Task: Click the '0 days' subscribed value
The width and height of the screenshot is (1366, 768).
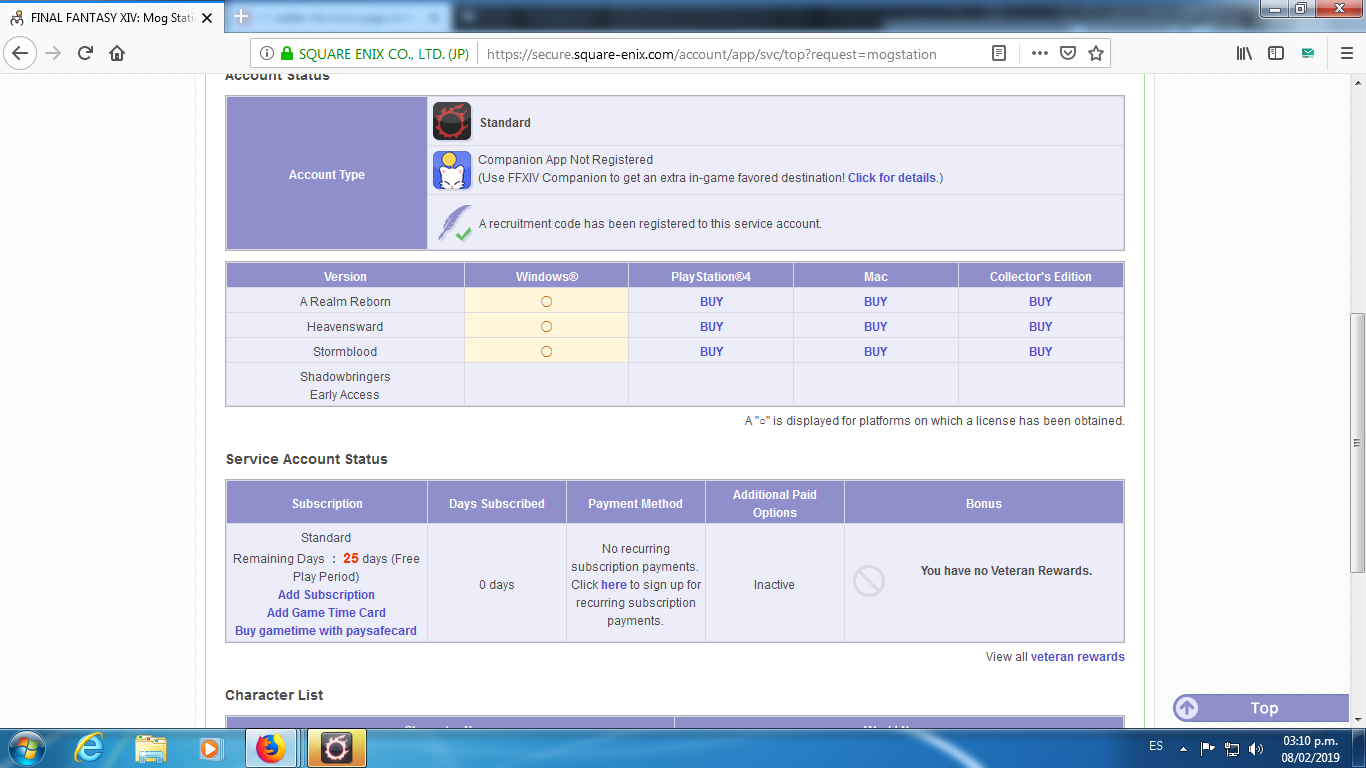Action: [x=496, y=585]
